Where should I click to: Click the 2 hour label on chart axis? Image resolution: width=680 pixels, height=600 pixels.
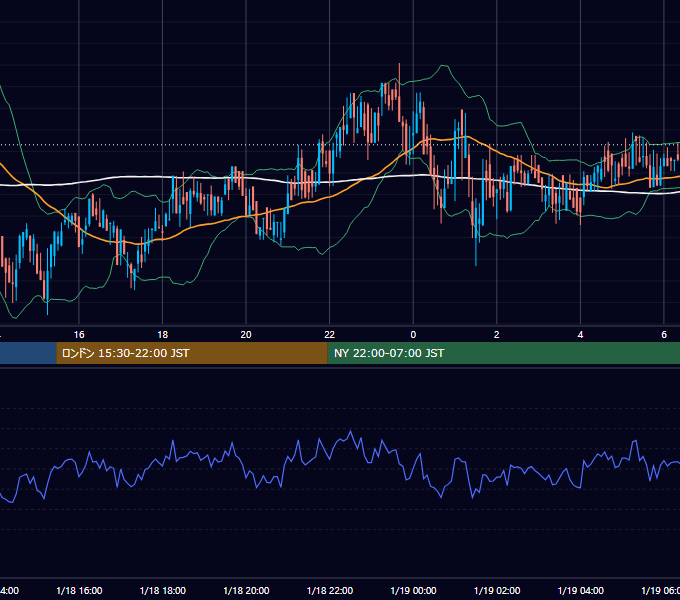(x=497, y=335)
